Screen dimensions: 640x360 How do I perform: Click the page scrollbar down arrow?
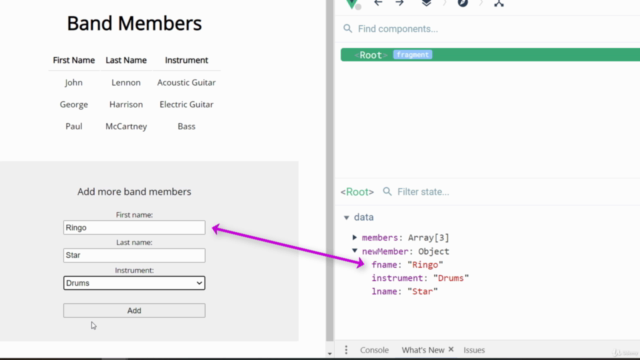tap(330, 354)
